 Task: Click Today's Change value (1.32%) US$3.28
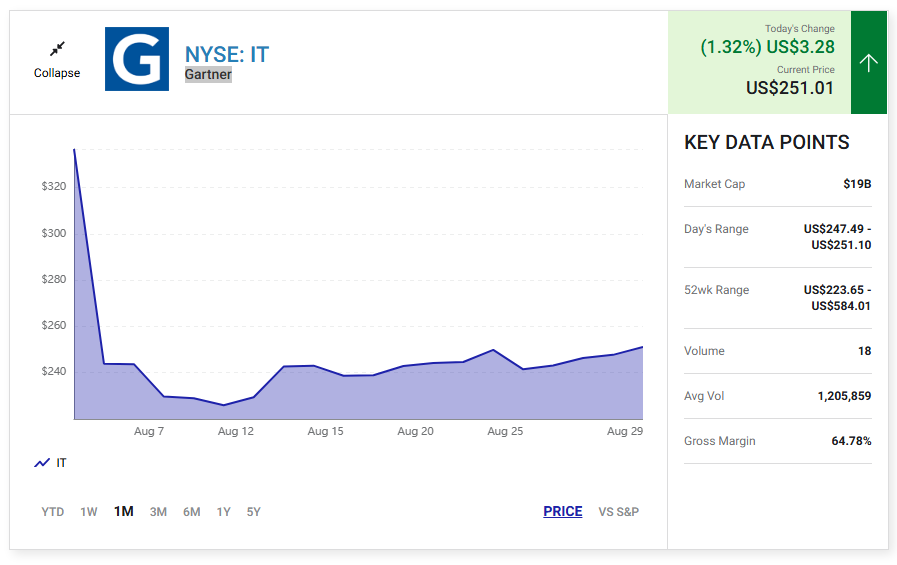(768, 47)
